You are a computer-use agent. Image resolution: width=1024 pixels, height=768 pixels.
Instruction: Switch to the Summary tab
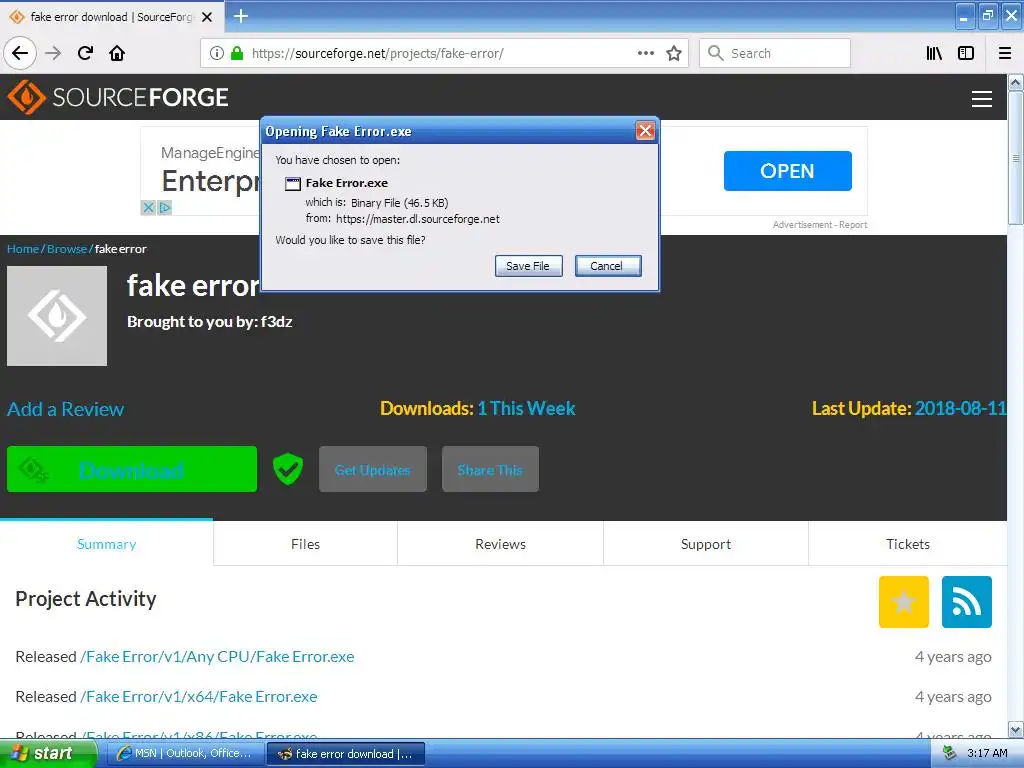(x=106, y=544)
